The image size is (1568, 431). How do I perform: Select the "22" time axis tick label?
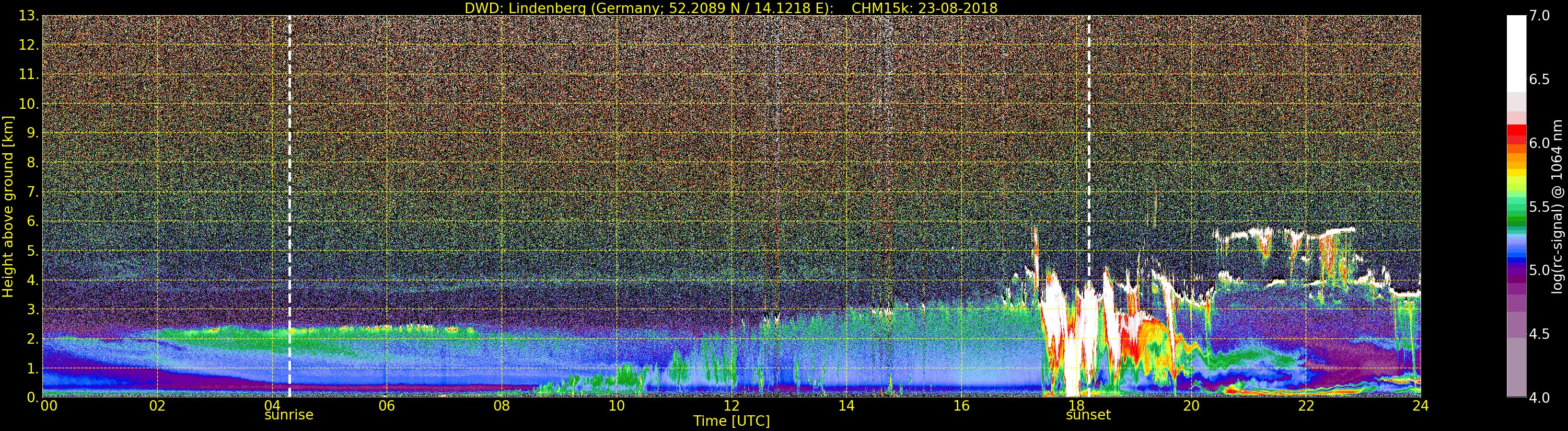tap(1306, 405)
